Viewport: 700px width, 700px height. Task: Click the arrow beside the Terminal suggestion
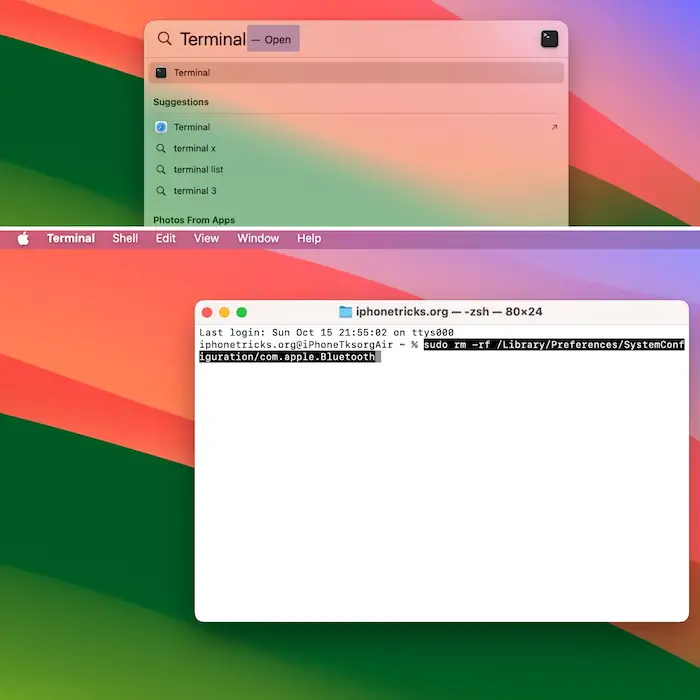tap(554, 127)
